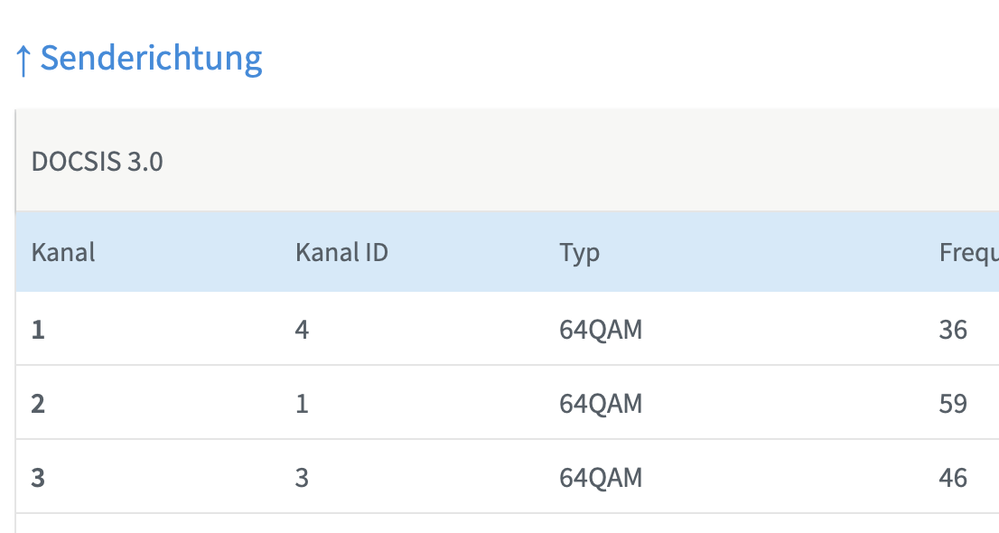Click the Typ column header
This screenshot has width=999, height=533.
579,252
